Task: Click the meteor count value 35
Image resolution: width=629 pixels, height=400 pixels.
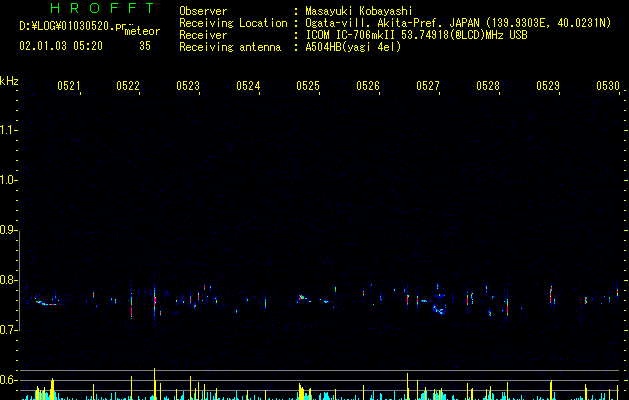Action: (145, 46)
